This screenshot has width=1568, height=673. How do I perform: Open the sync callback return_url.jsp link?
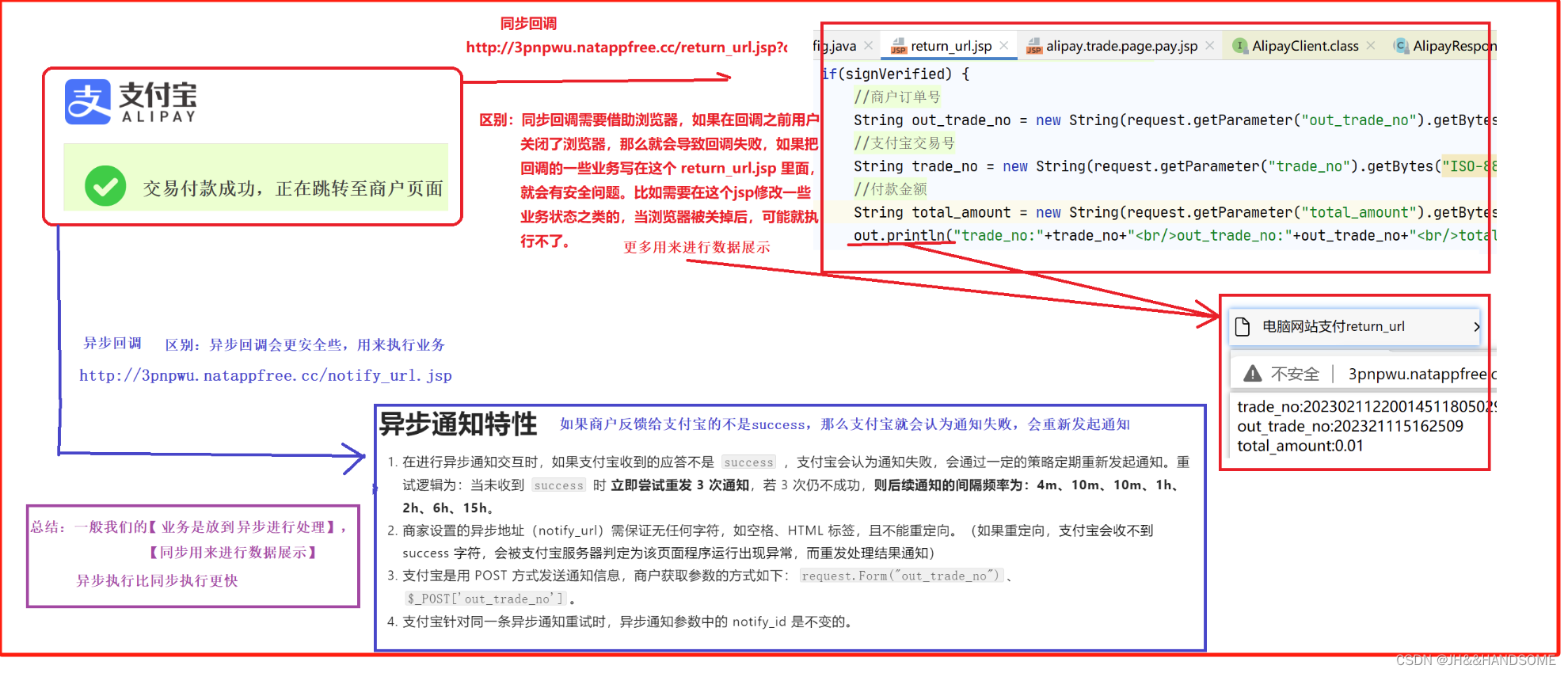click(x=626, y=48)
